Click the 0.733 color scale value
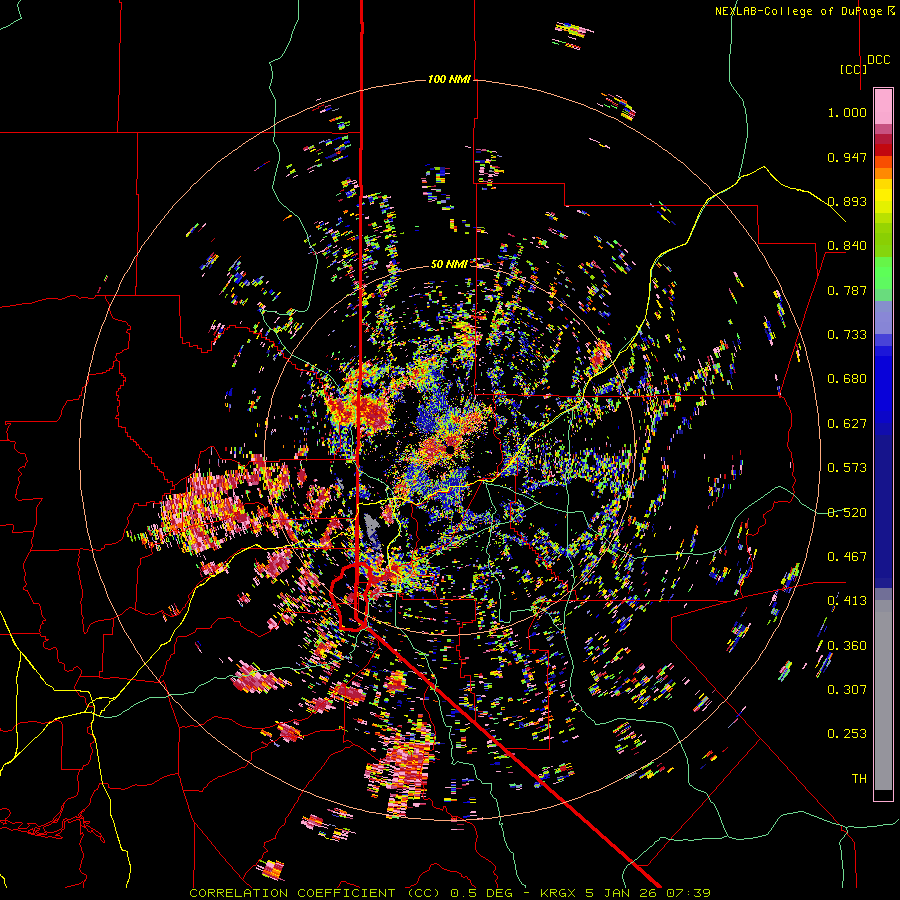The height and width of the screenshot is (900, 900). click(847, 335)
